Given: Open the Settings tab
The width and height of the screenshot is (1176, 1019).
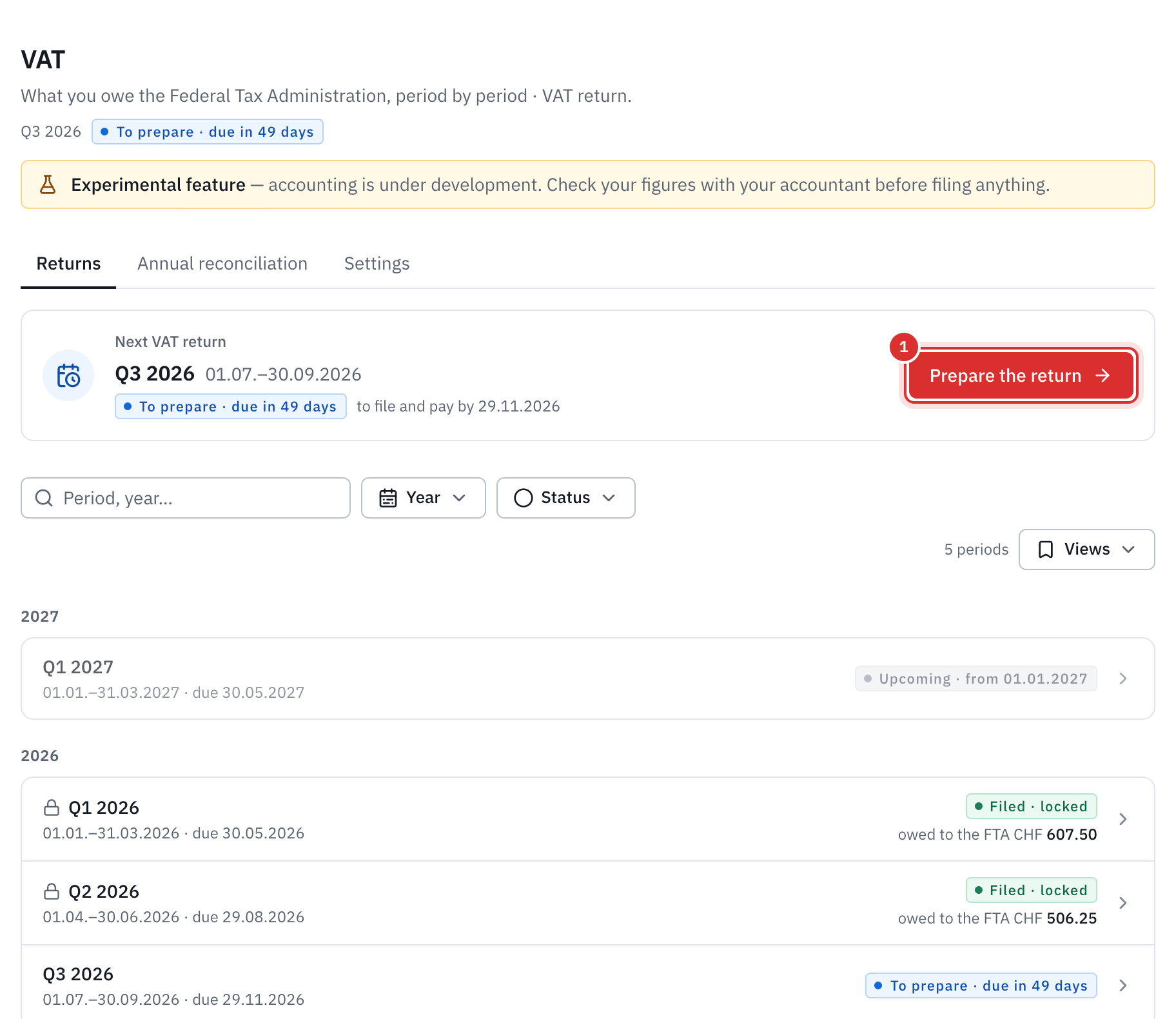Looking at the screenshot, I should 377,264.
